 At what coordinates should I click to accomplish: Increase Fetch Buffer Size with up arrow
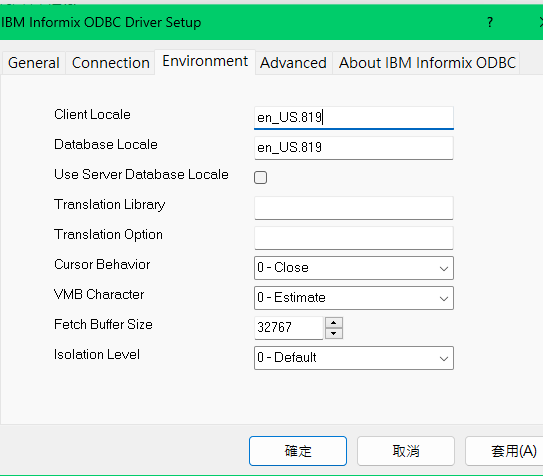(x=334, y=323)
